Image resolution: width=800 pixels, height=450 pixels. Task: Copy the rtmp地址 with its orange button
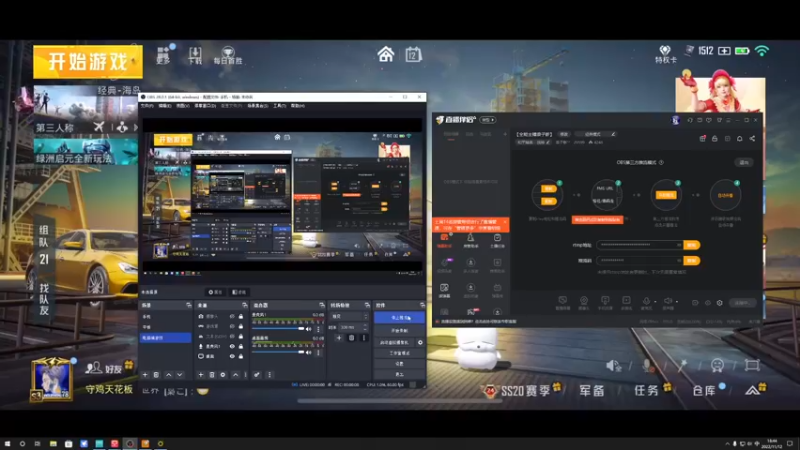tap(692, 245)
